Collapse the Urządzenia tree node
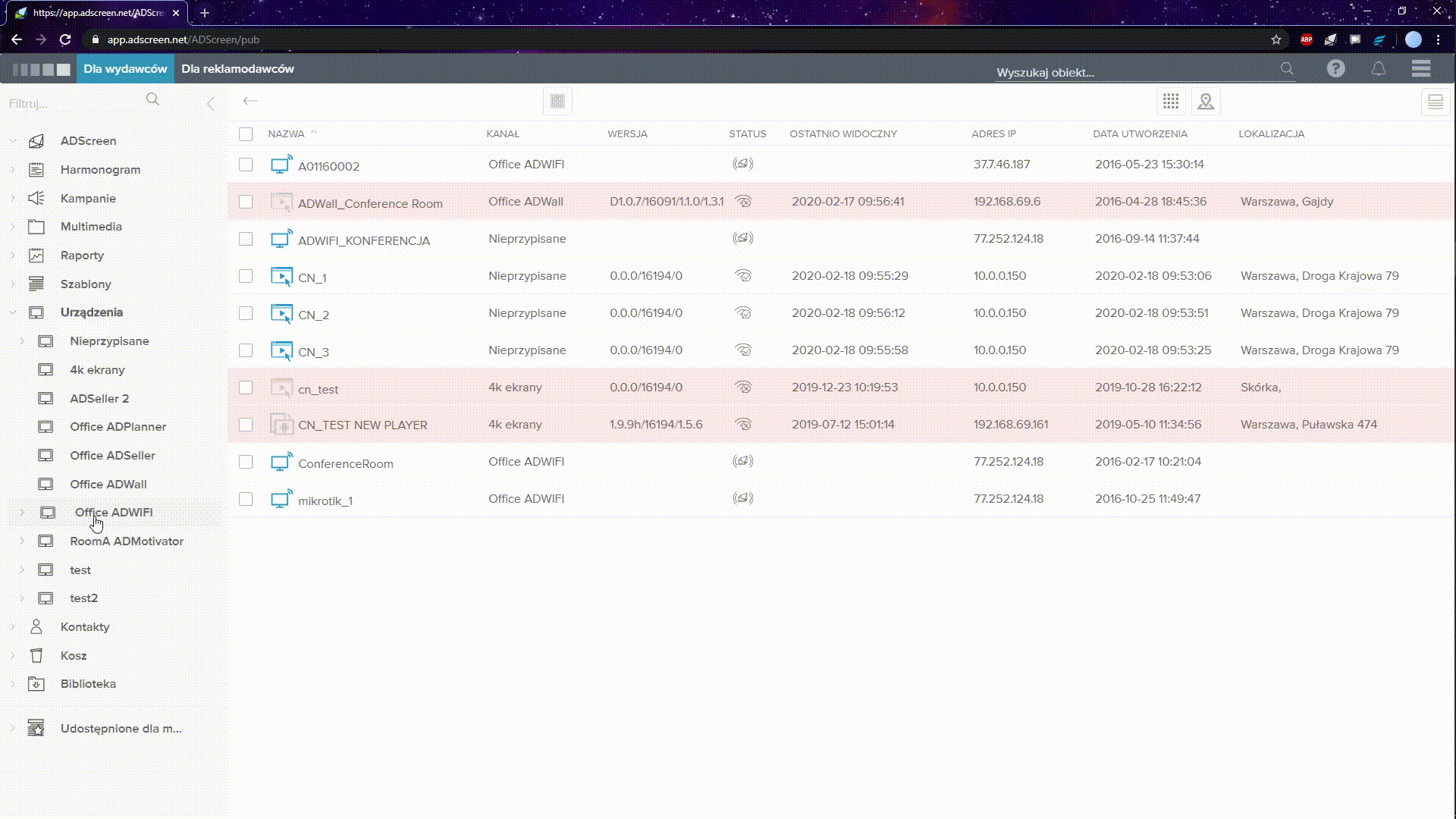Image resolution: width=1456 pixels, height=819 pixels. (x=13, y=312)
